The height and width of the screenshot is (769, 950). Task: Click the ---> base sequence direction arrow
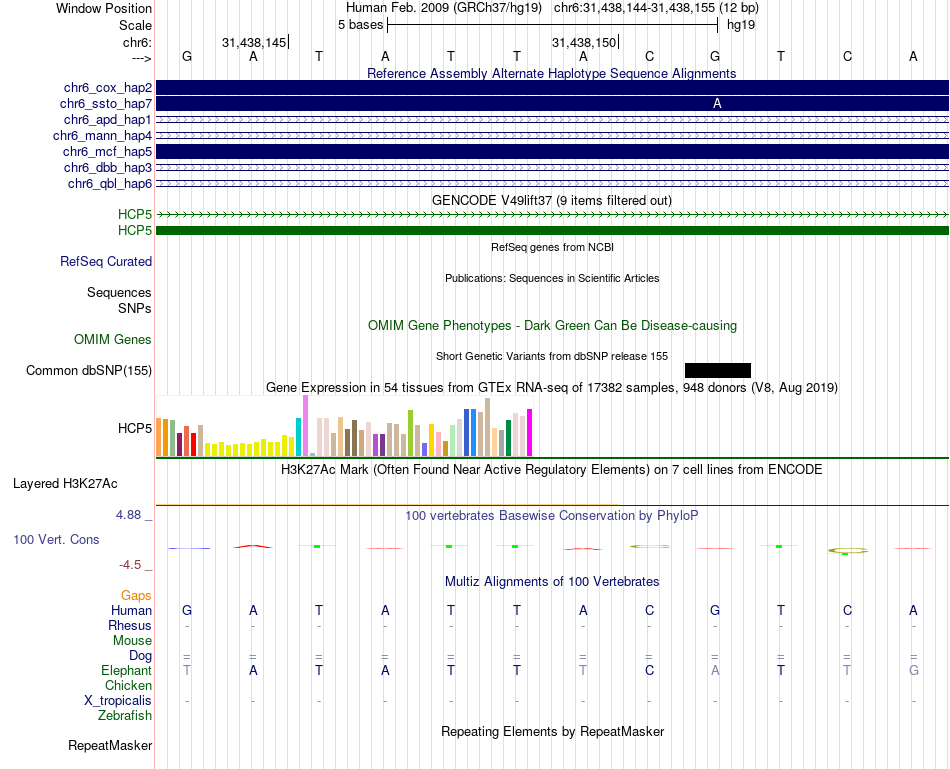click(142, 58)
